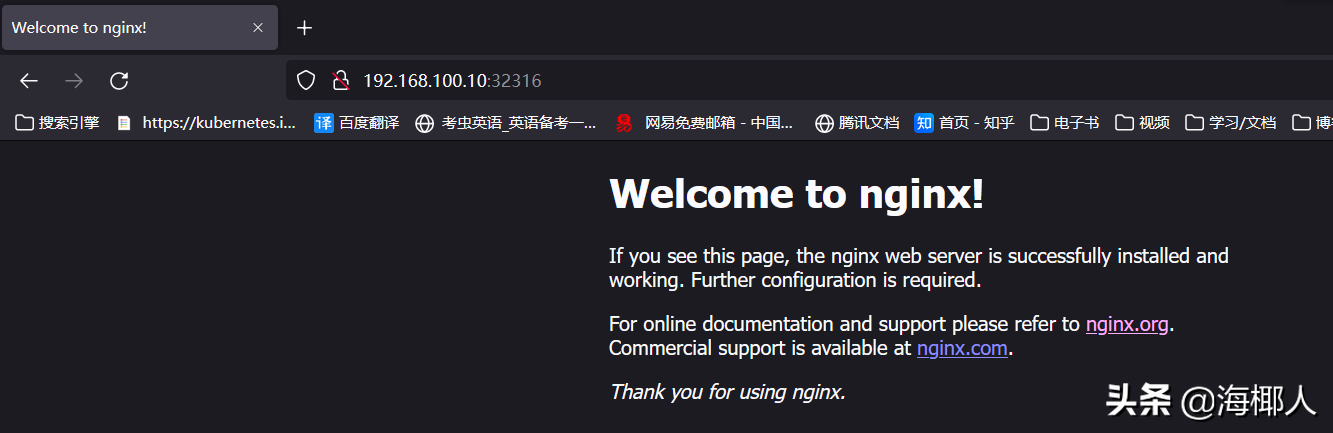Open the 电子书 bookmark folder
Viewport: 1333px width, 433px height.
pyautogui.click(x=1065, y=123)
